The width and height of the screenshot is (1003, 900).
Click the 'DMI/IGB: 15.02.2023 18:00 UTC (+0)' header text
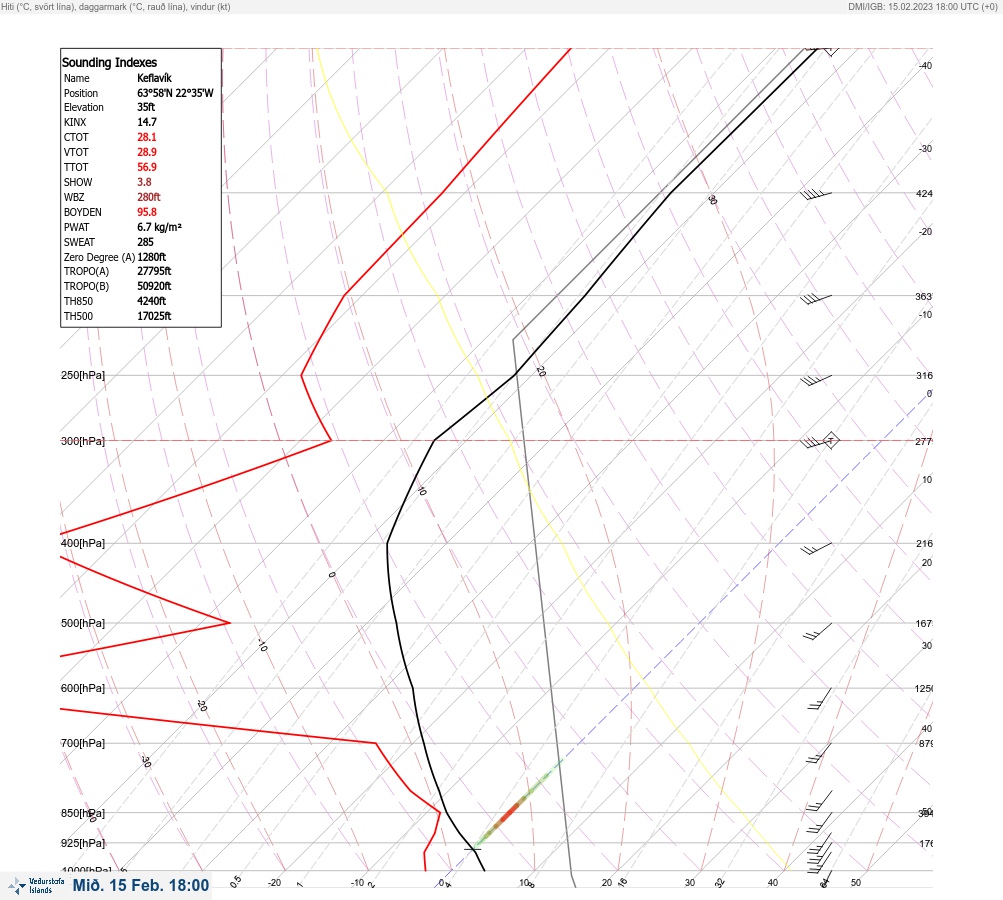click(x=922, y=6)
